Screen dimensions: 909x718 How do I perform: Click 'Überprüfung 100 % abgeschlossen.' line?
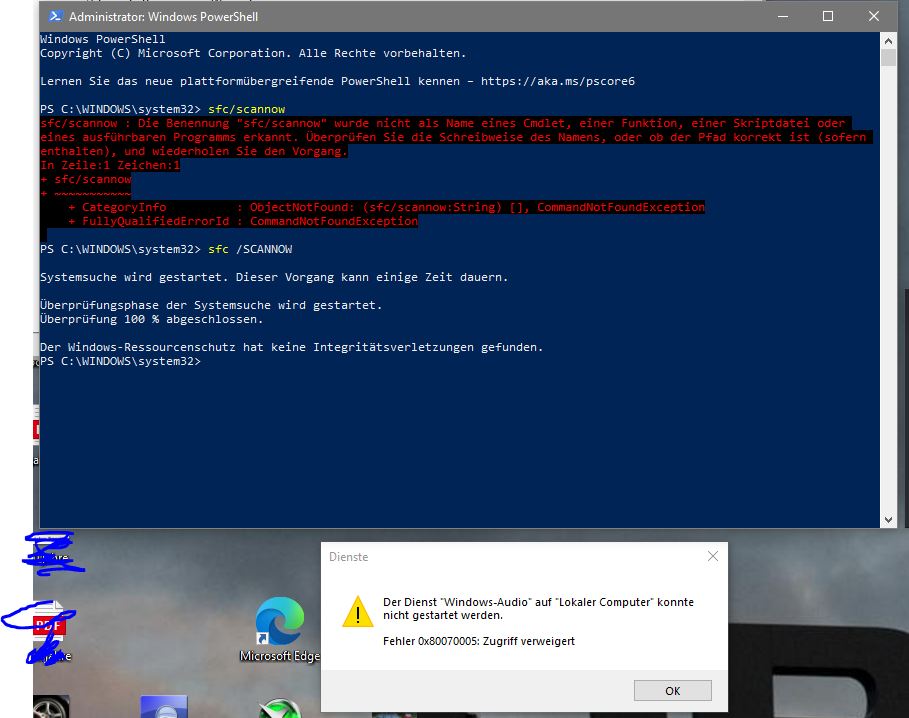tap(151, 319)
